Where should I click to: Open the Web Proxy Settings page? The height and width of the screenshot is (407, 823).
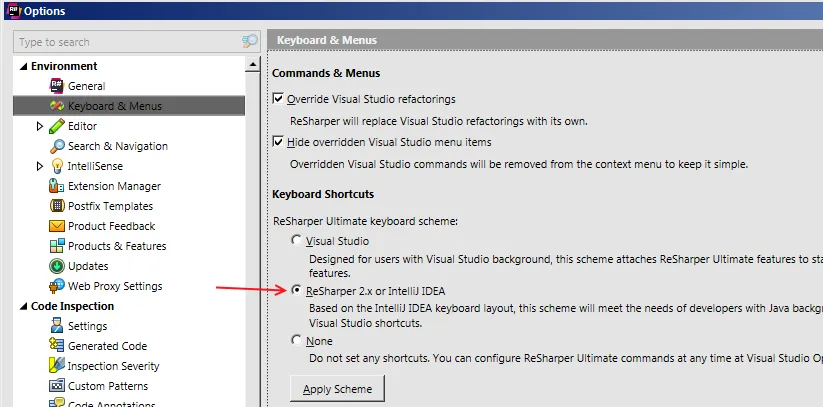114,286
